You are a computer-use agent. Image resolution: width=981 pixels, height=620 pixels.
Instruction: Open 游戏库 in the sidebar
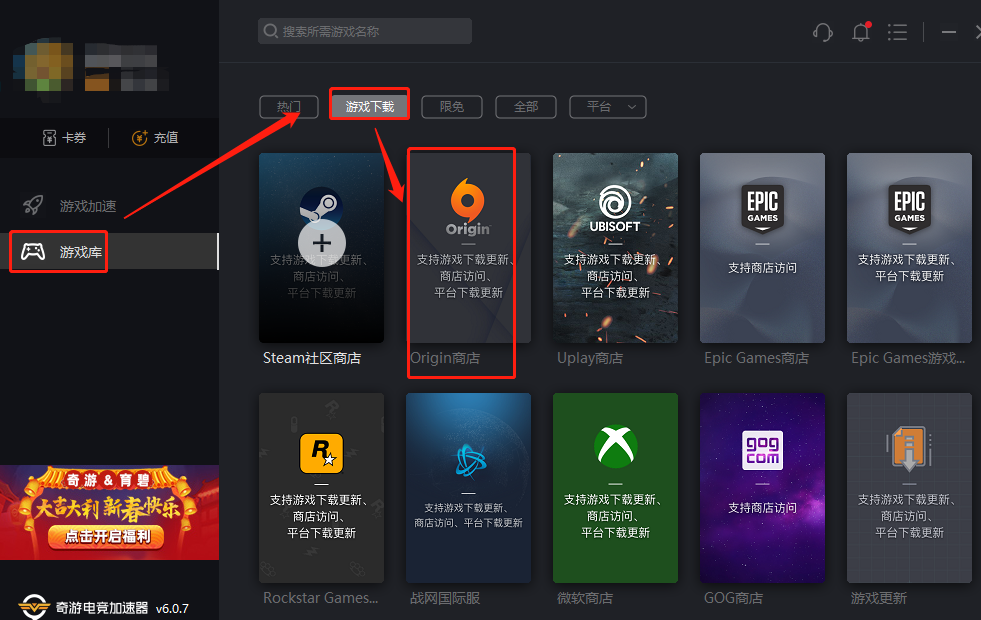pos(109,252)
